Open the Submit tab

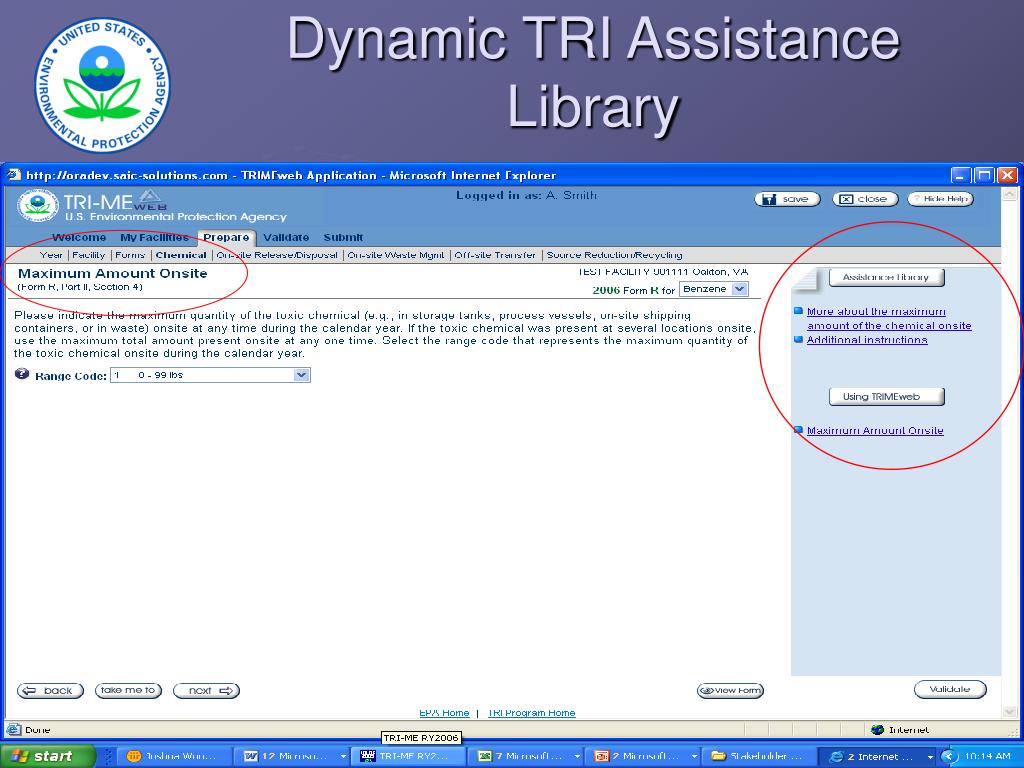[x=343, y=237]
